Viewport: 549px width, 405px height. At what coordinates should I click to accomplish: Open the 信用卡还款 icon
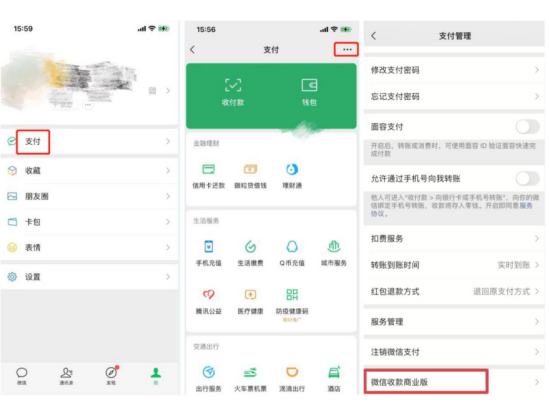(x=209, y=169)
